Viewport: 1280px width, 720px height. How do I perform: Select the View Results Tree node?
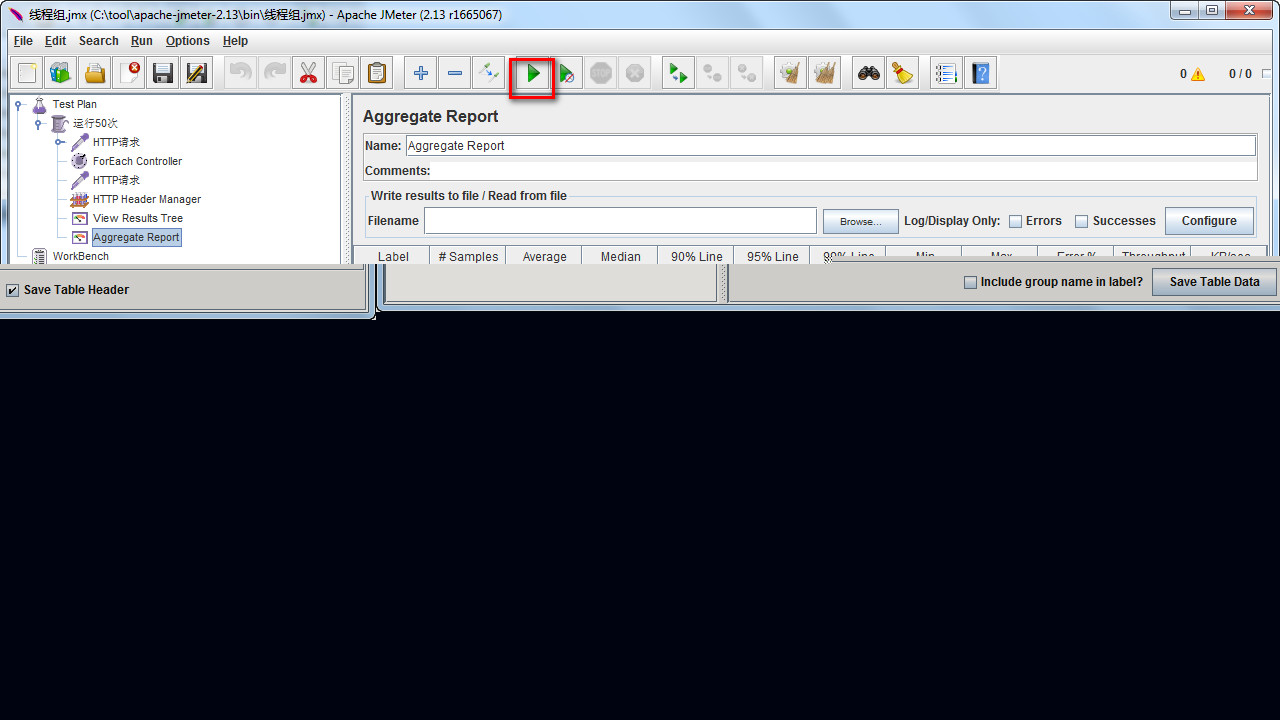pyautogui.click(x=138, y=218)
